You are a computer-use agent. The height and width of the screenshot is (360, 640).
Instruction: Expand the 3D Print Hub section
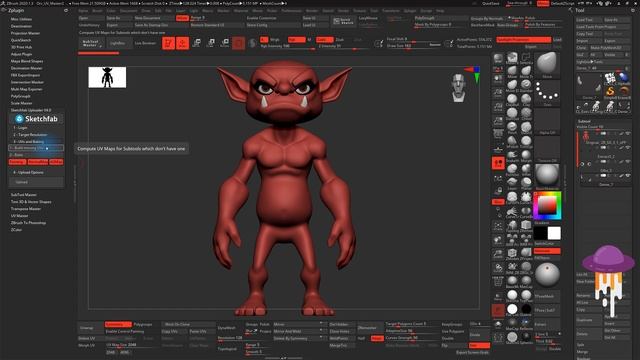(x=21, y=47)
